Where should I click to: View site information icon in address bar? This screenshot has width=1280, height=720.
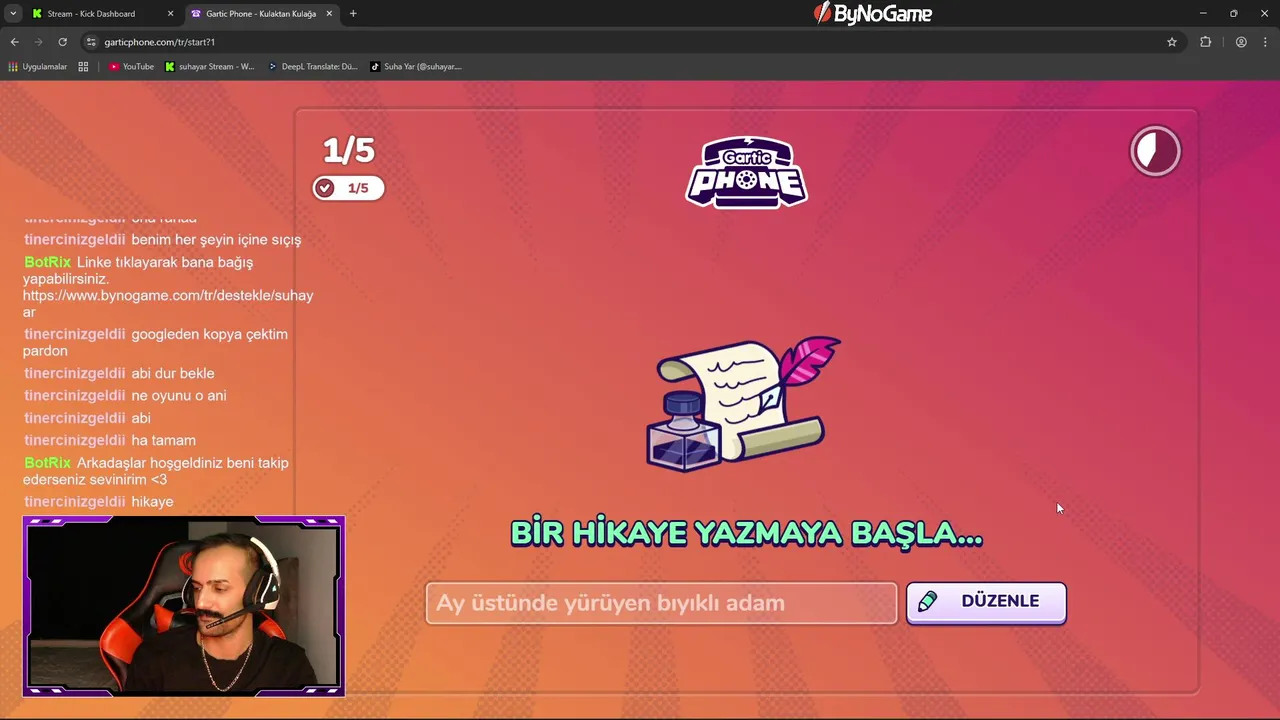92,42
